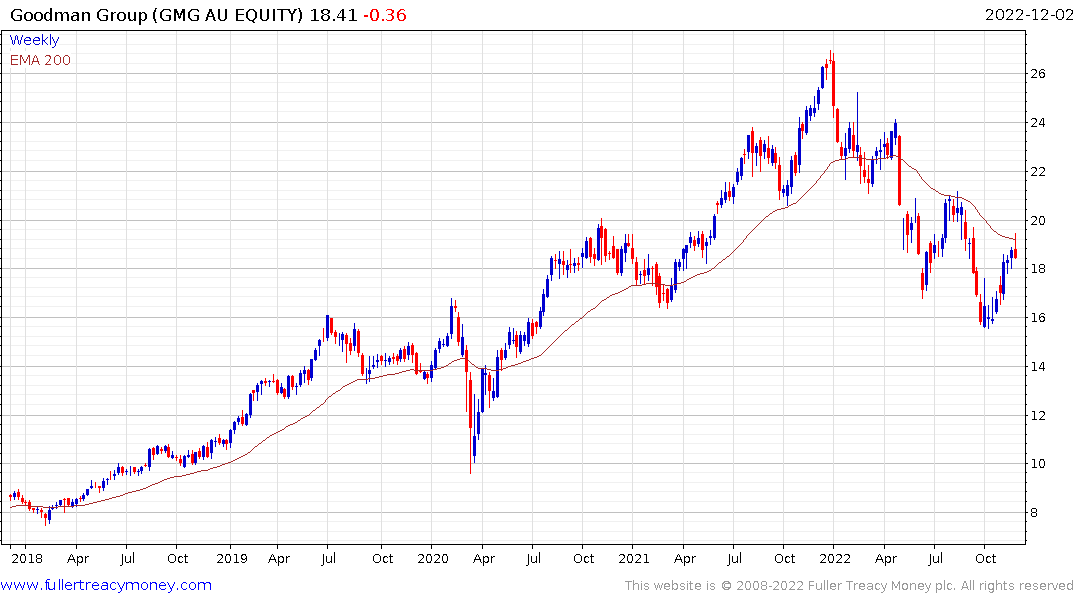Click the 10 price axis label
The image size is (1075, 600).
point(1038,464)
